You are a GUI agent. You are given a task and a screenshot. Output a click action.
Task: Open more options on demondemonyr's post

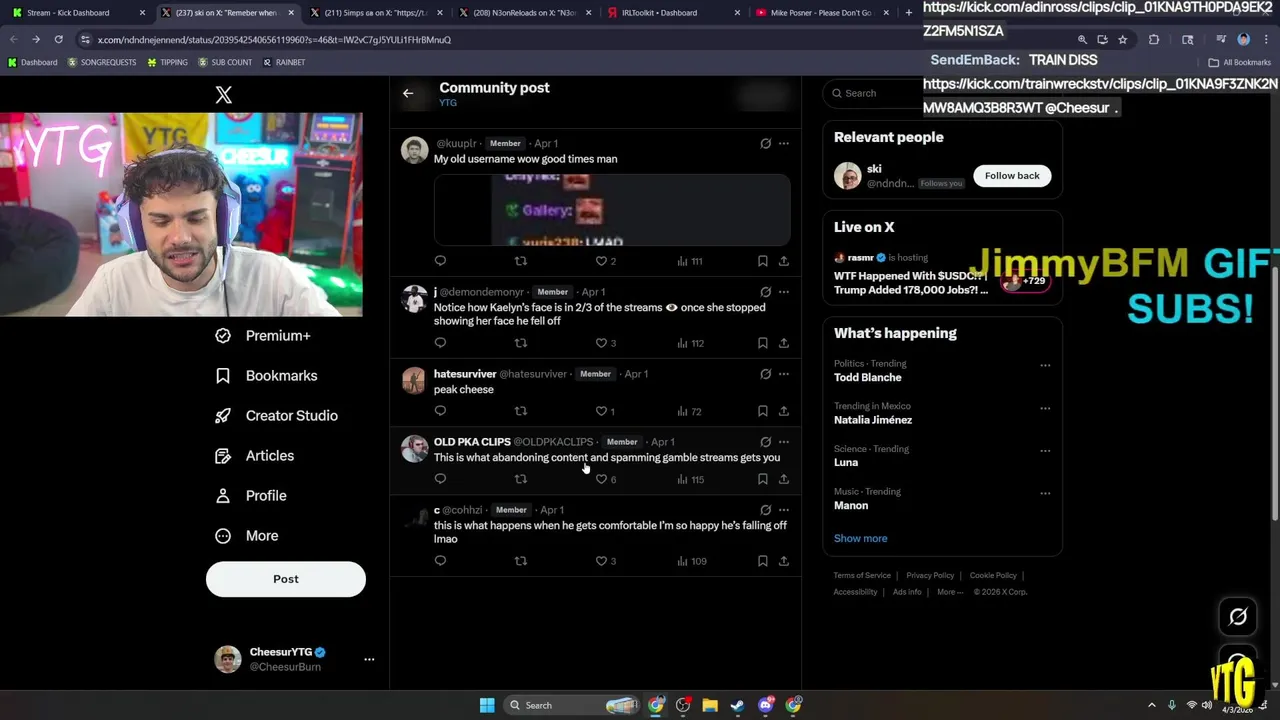click(784, 292)
